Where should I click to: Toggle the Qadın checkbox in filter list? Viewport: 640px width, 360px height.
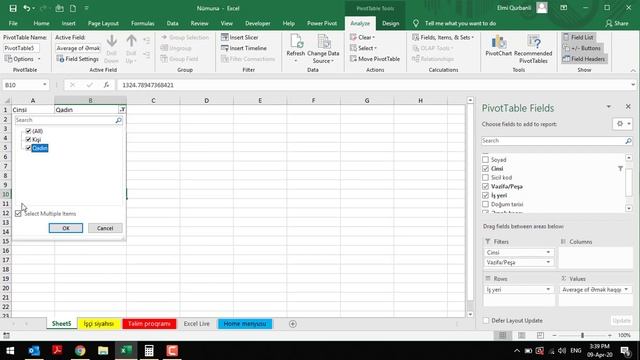28,148
